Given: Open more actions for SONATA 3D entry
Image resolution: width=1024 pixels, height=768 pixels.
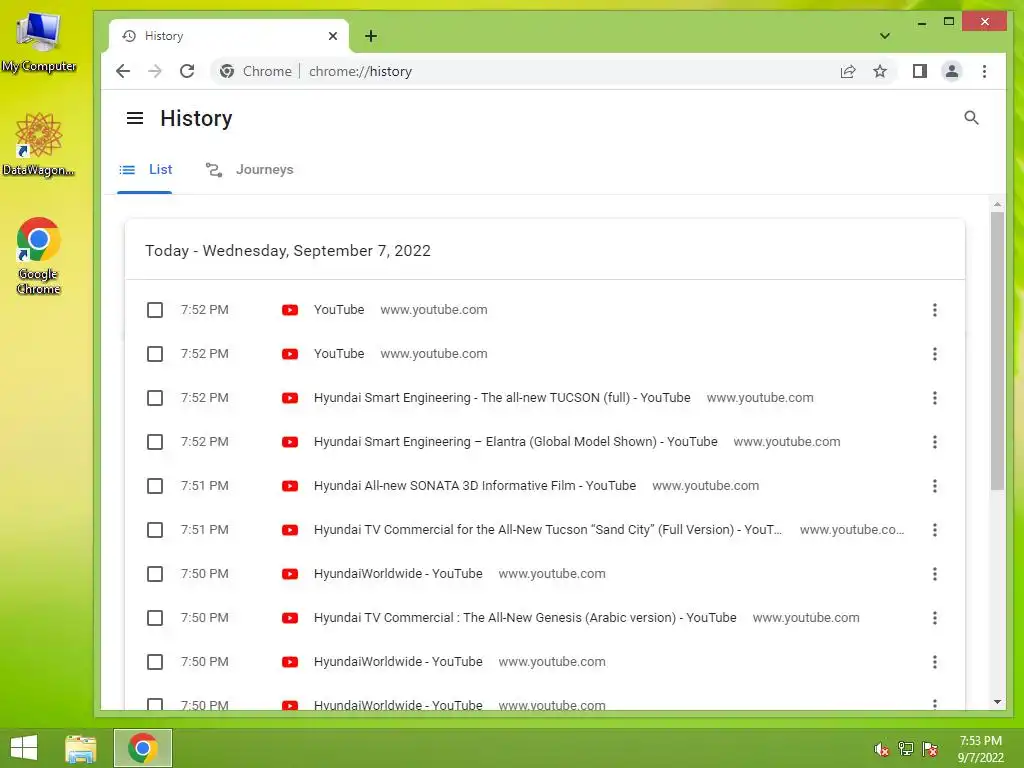Looking at the screenshot, I should point(935,486).
